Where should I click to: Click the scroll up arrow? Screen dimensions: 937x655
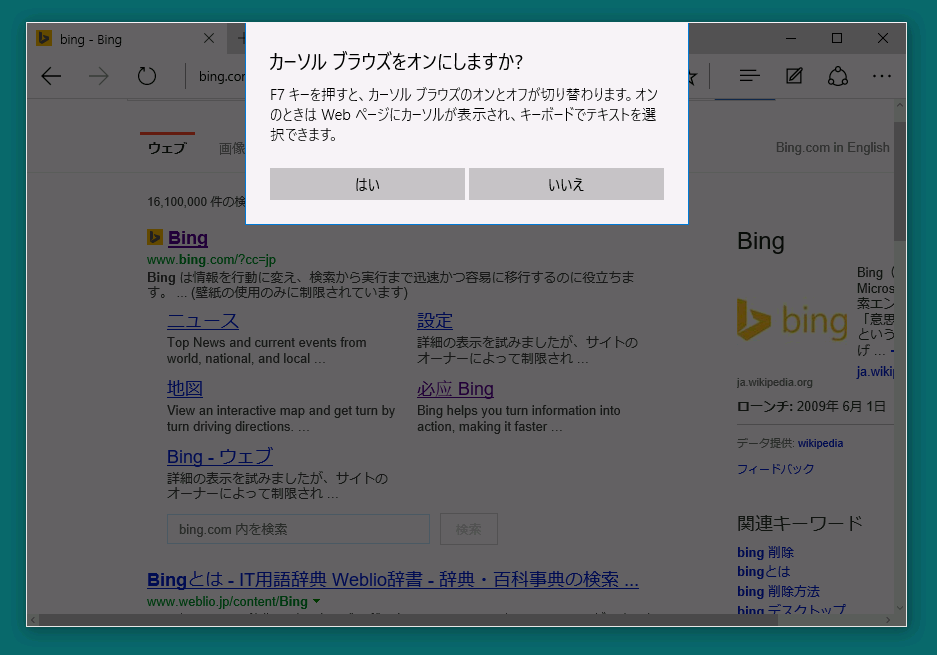899,105
